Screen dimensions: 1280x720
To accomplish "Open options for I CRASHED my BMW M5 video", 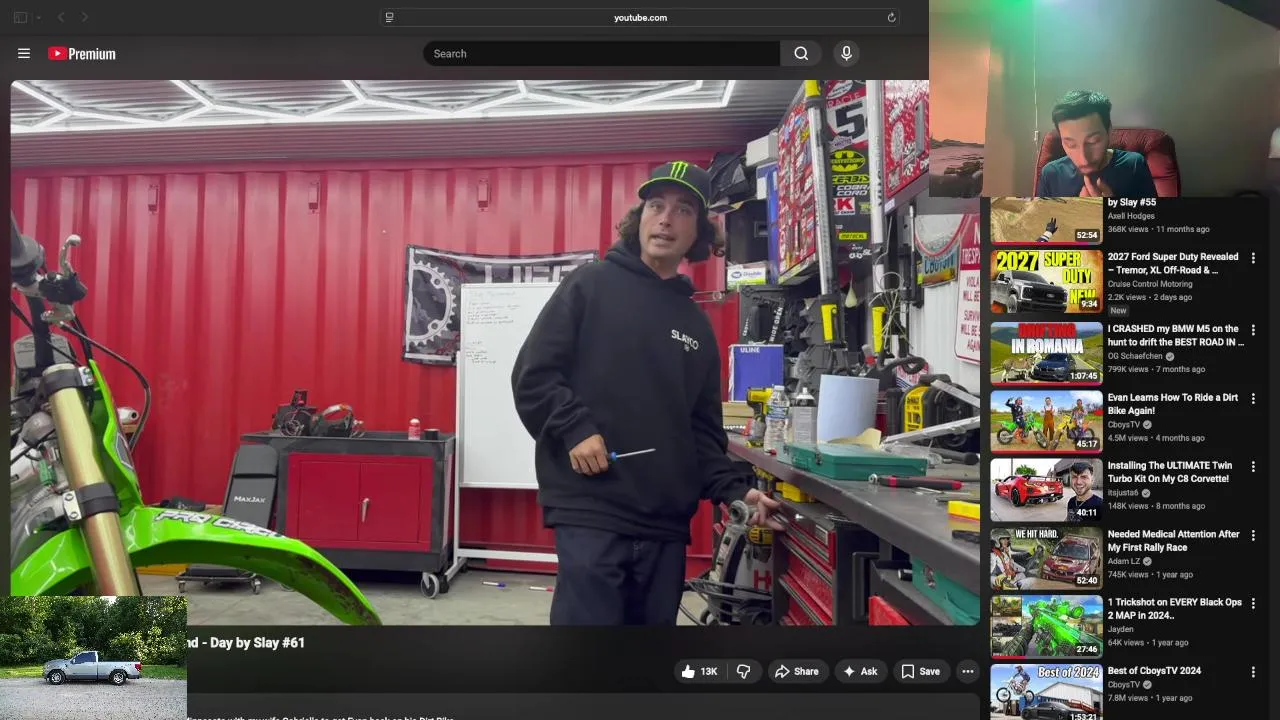I will click(1253, 330).
